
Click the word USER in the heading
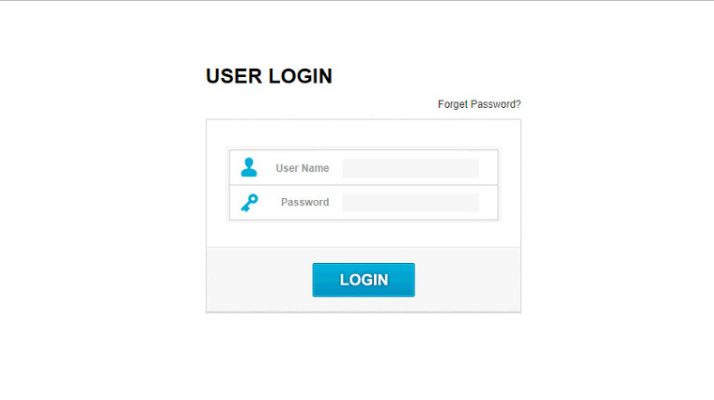pos(234,76)
